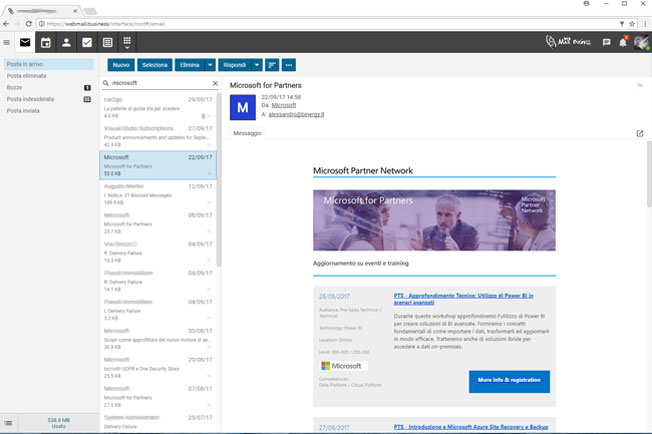Expand the Elimina dropdown arrow
Viewport: 652px width, 434px height.
tap(210, 65)
